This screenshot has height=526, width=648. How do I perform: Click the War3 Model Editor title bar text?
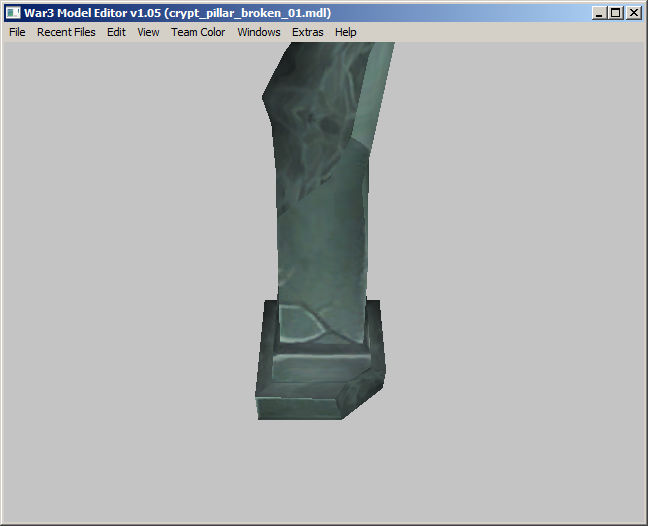pos(177,13)
